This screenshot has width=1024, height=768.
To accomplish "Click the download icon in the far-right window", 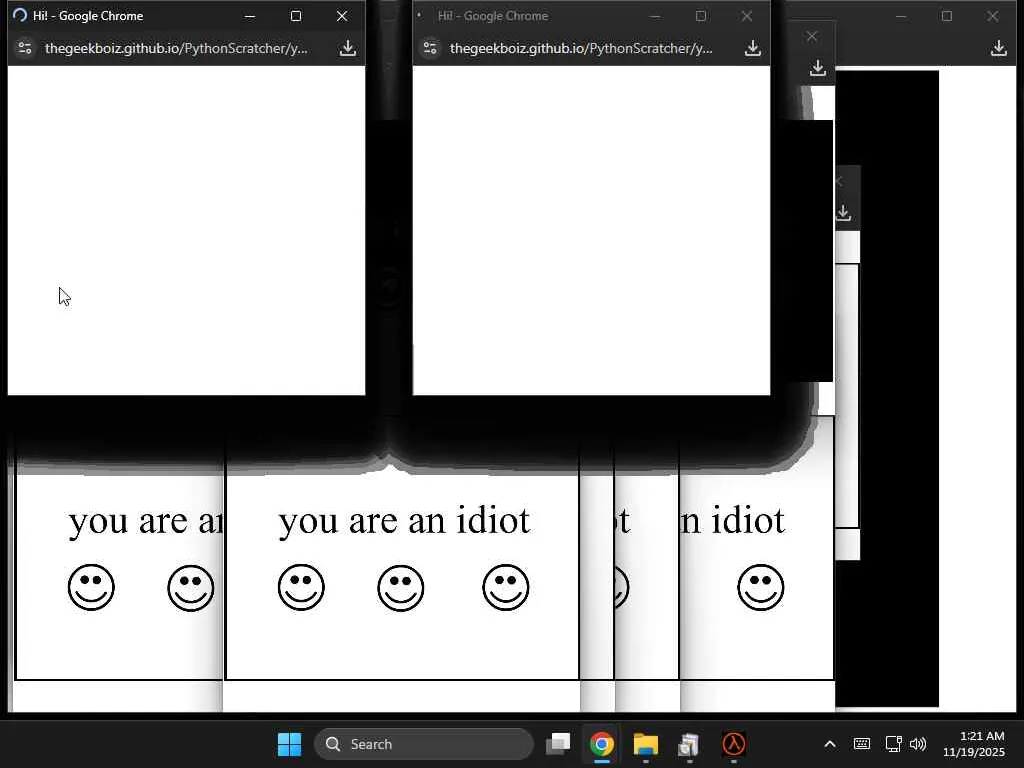I will click(x=998, y=48).
